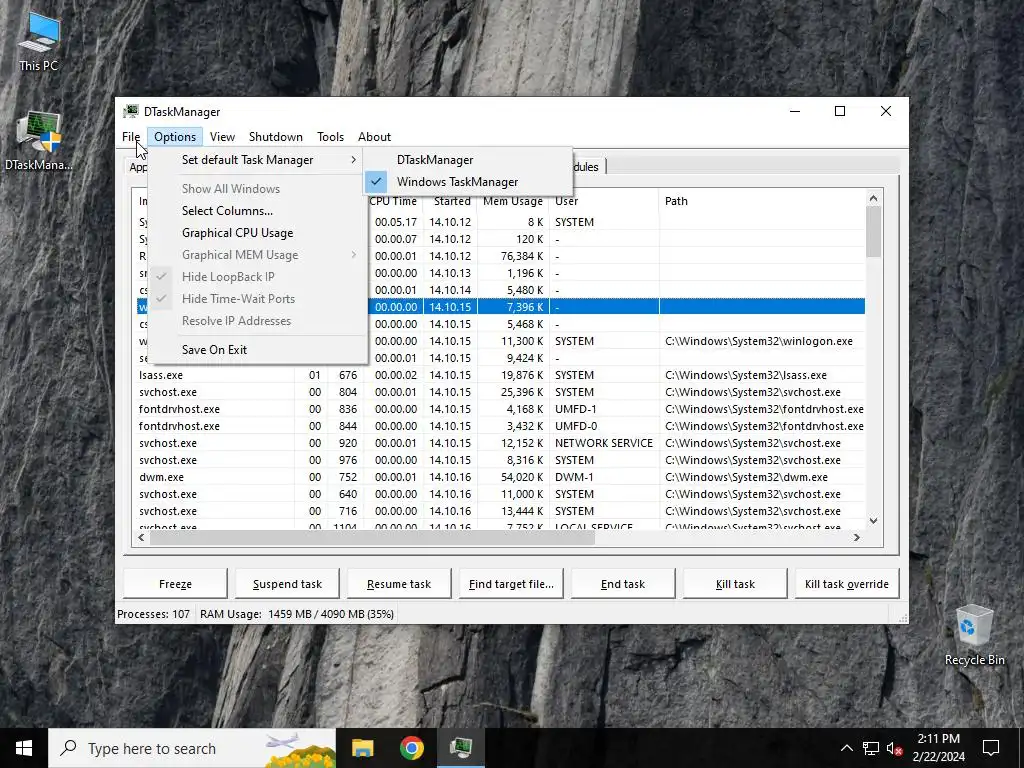Screen dimensions: 1024x768
Task: Click the vertical scrollbar thumb
Action: pyautogui.click(x=874, y=232)
